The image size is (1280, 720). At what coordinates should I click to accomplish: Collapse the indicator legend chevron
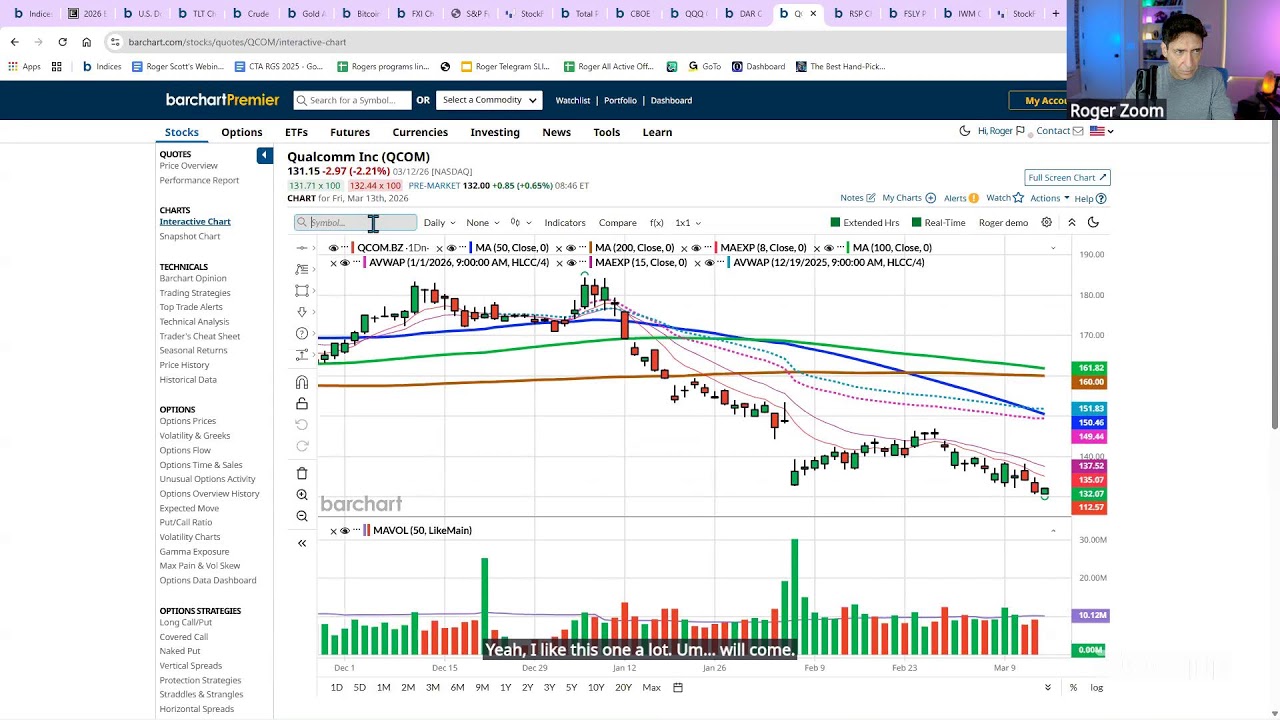point(1052,248)
